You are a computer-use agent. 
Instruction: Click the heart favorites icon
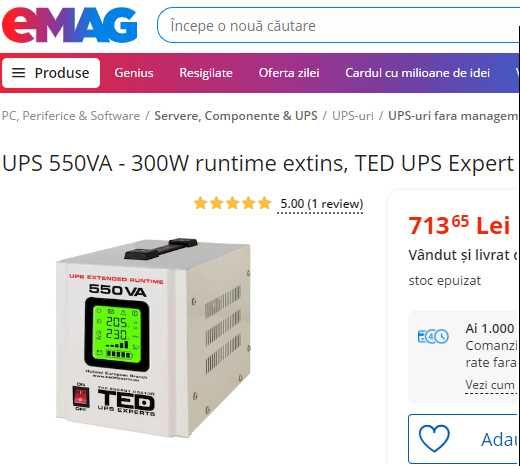(434, 438)
